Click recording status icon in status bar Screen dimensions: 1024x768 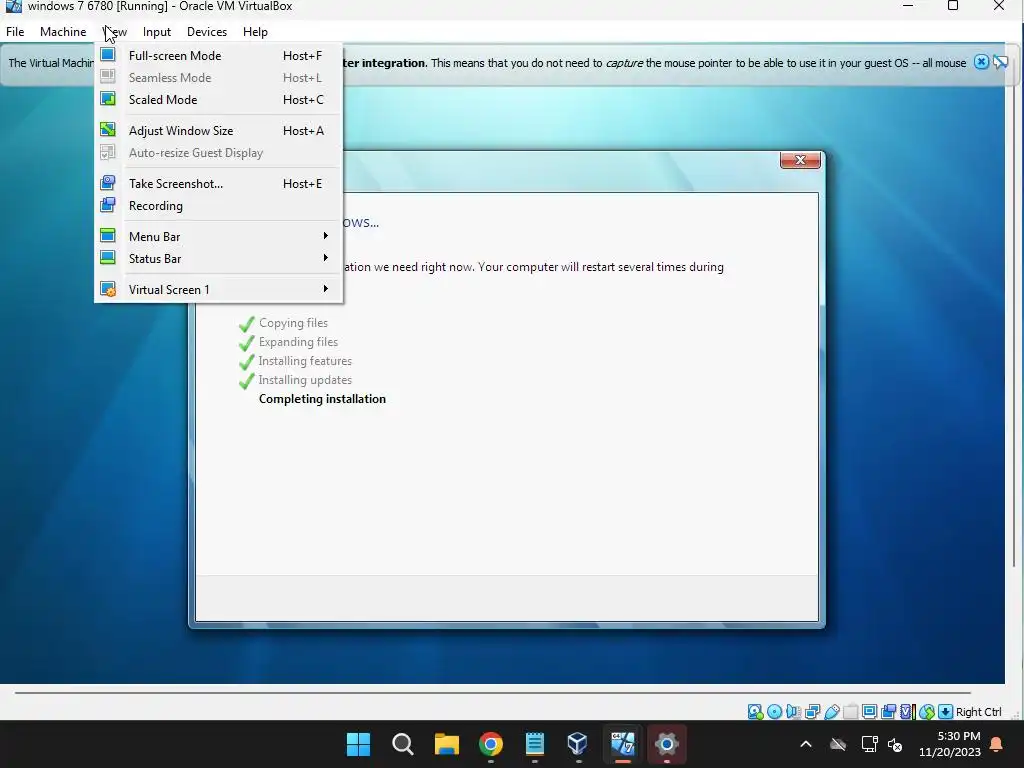(x=888, y=712)
